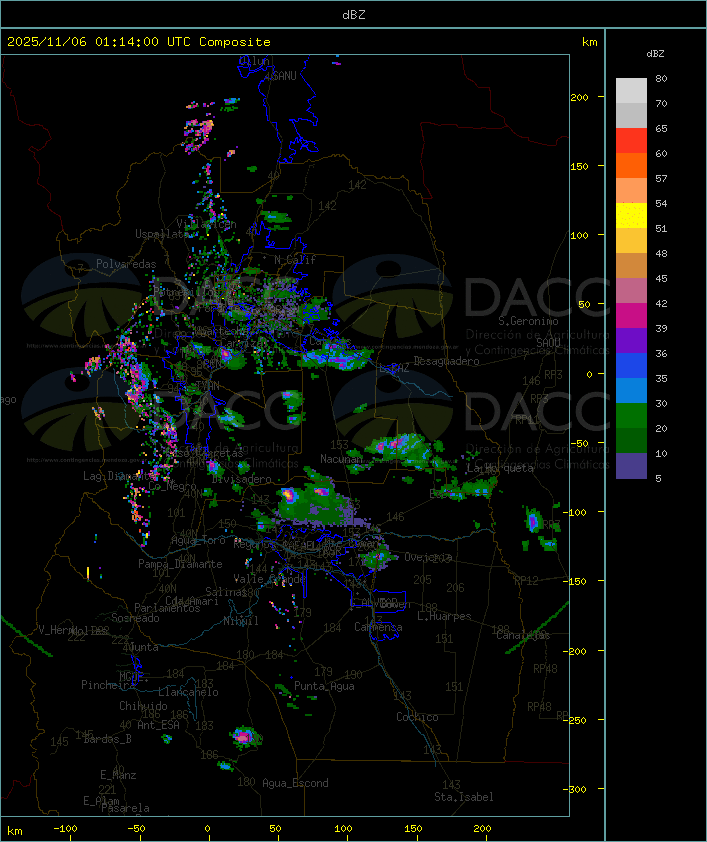Click the Pincheira map label
The image size is (707, 842).
click(x=108, y=685)
